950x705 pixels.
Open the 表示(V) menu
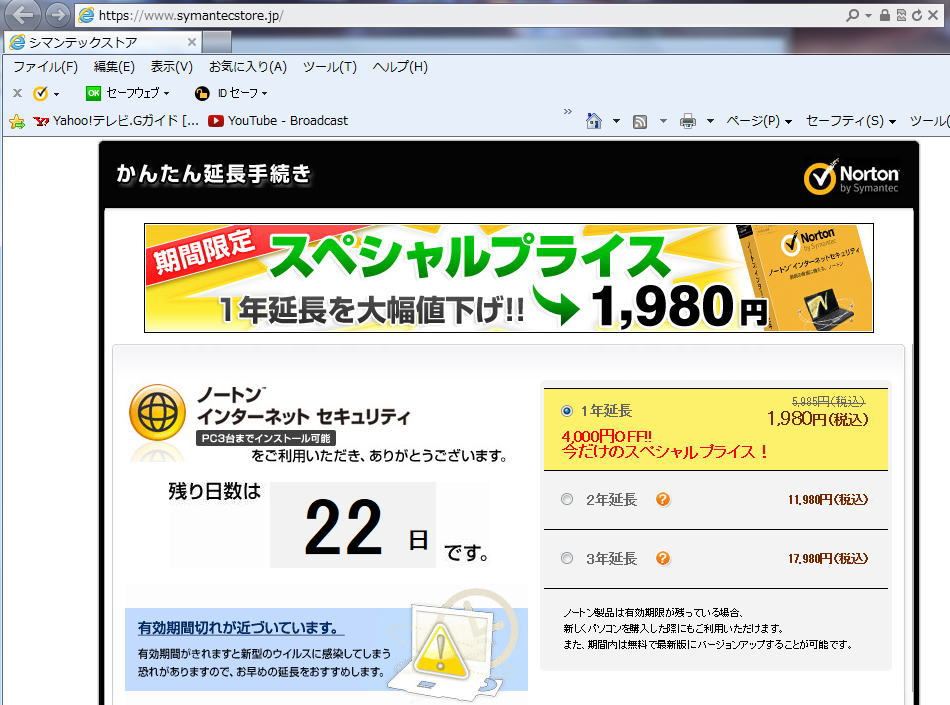(x=171, y=67)
